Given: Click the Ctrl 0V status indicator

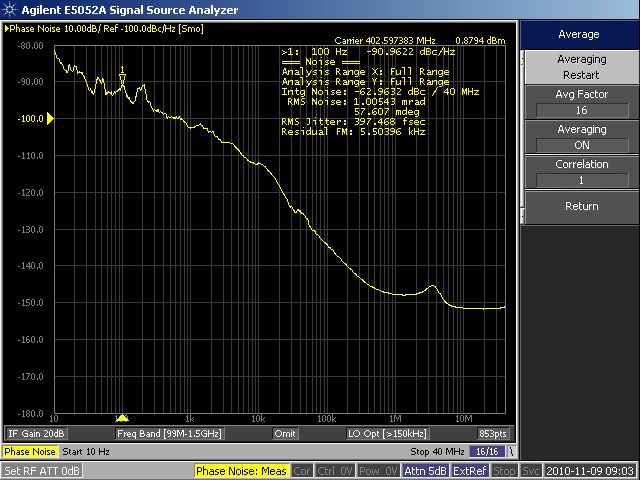Looking at the screenshot, I should pos(335,471).
